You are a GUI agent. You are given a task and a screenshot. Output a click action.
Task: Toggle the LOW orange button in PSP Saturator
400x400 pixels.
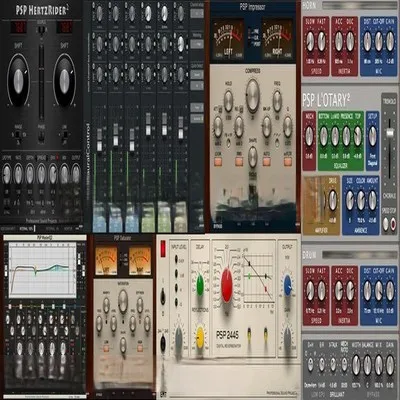click(x=106, y=349)
